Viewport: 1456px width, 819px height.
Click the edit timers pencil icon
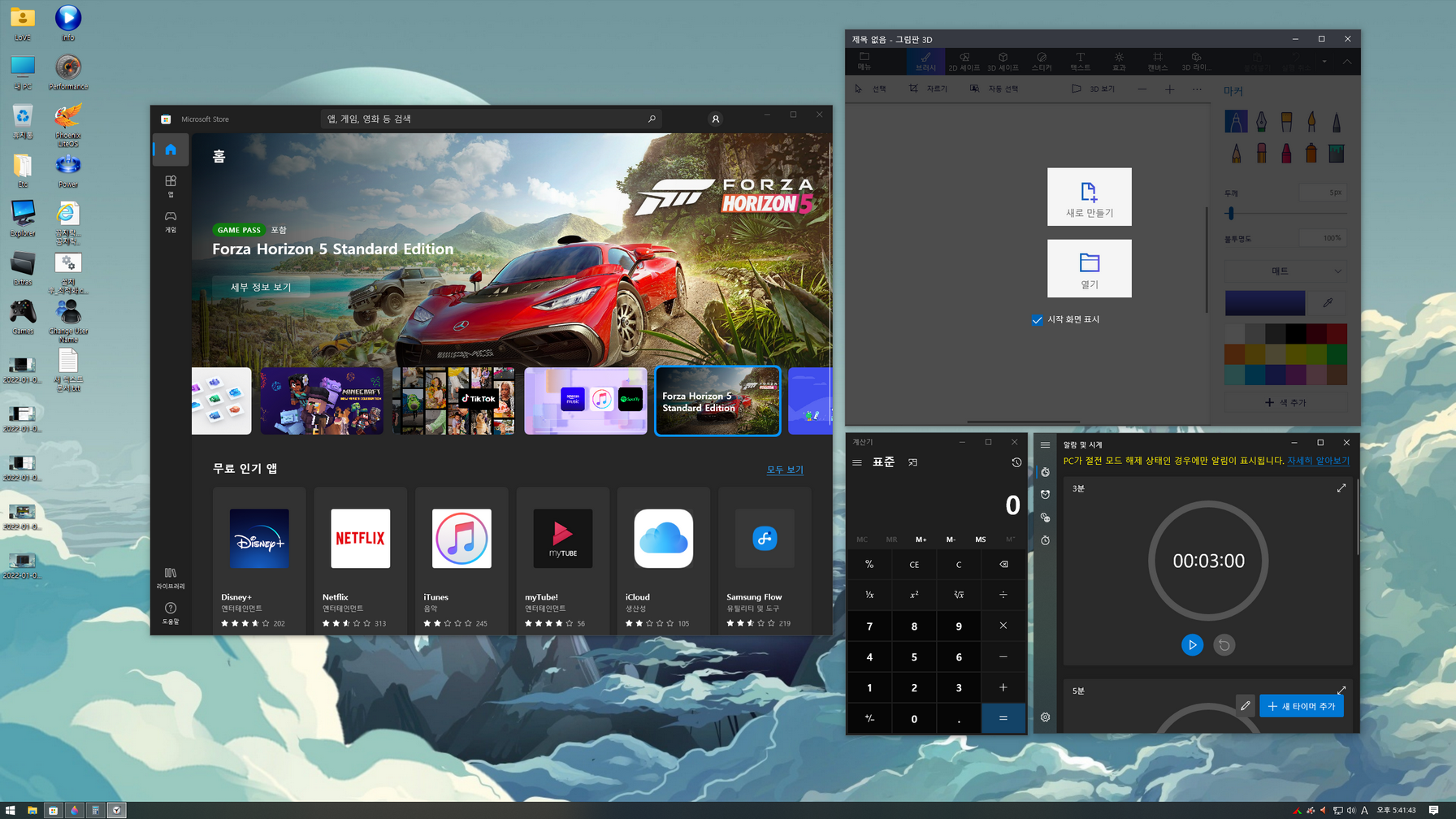(x=1246, y=706)
